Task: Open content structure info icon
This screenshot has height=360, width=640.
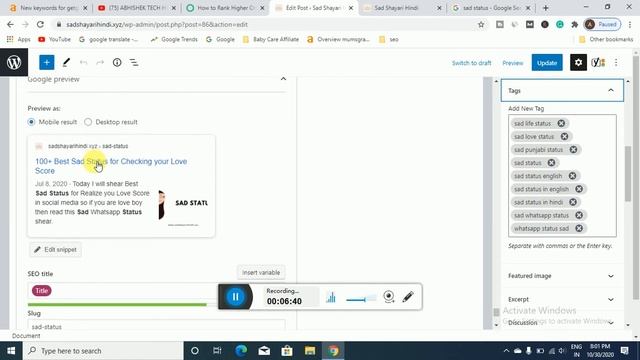Action: coord(117,62)
